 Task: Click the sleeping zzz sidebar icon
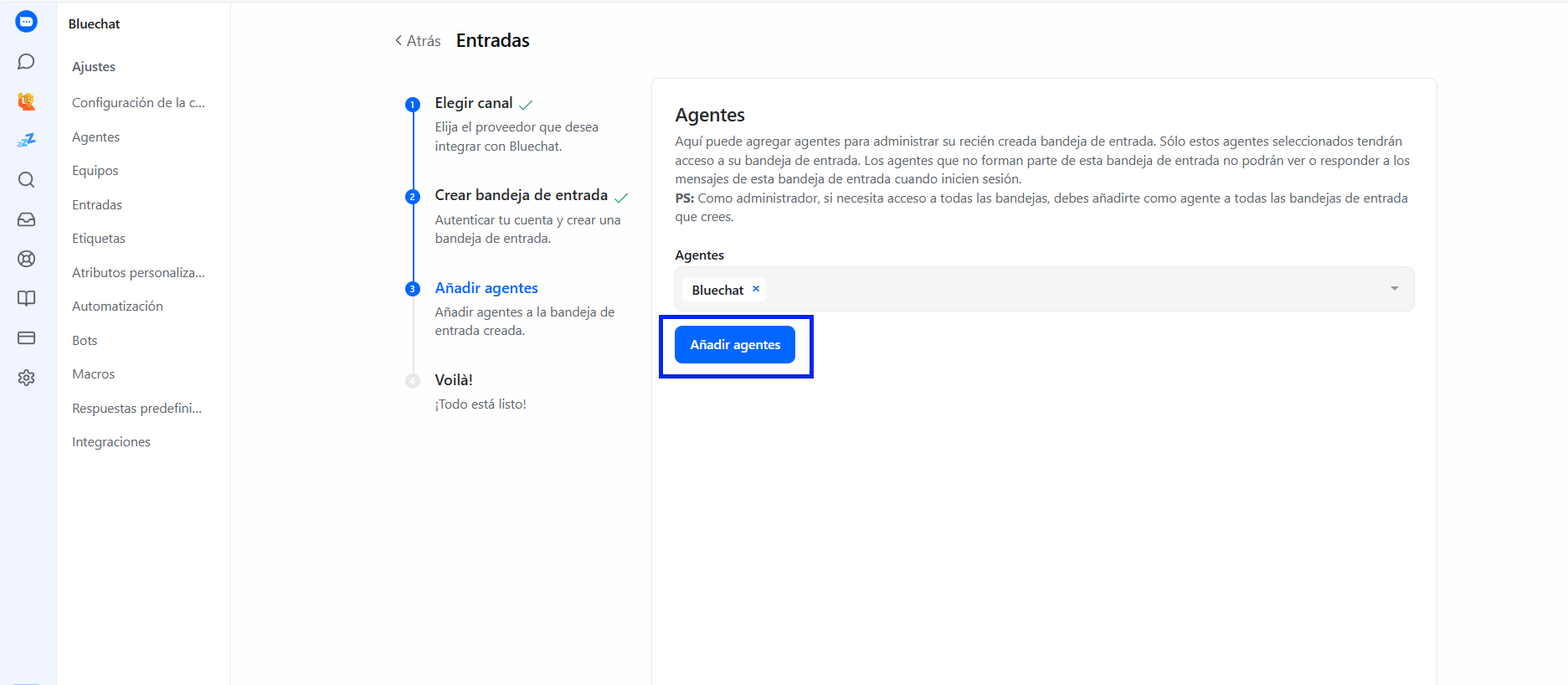point(27,140)
